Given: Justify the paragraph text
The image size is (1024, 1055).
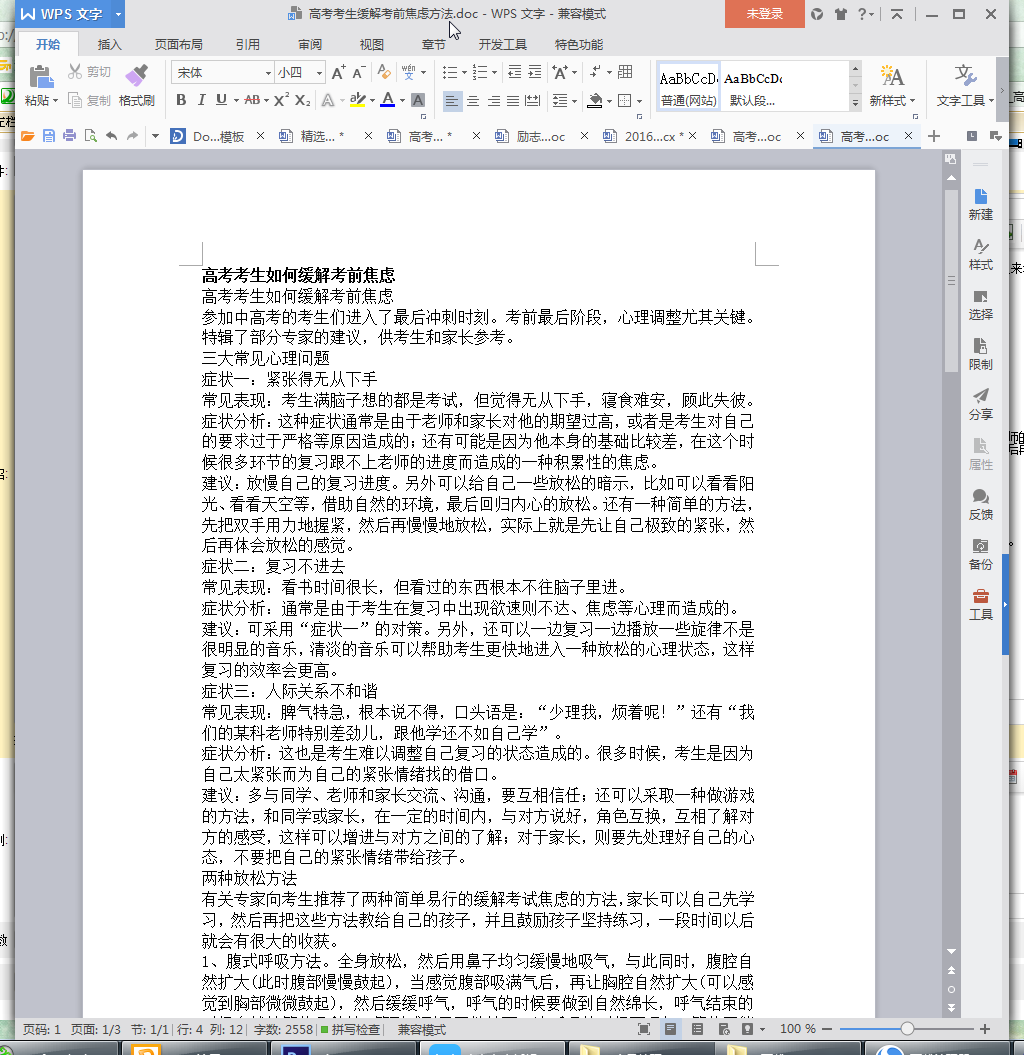Looking at the screenshot, I should click(x=513, y=101).
